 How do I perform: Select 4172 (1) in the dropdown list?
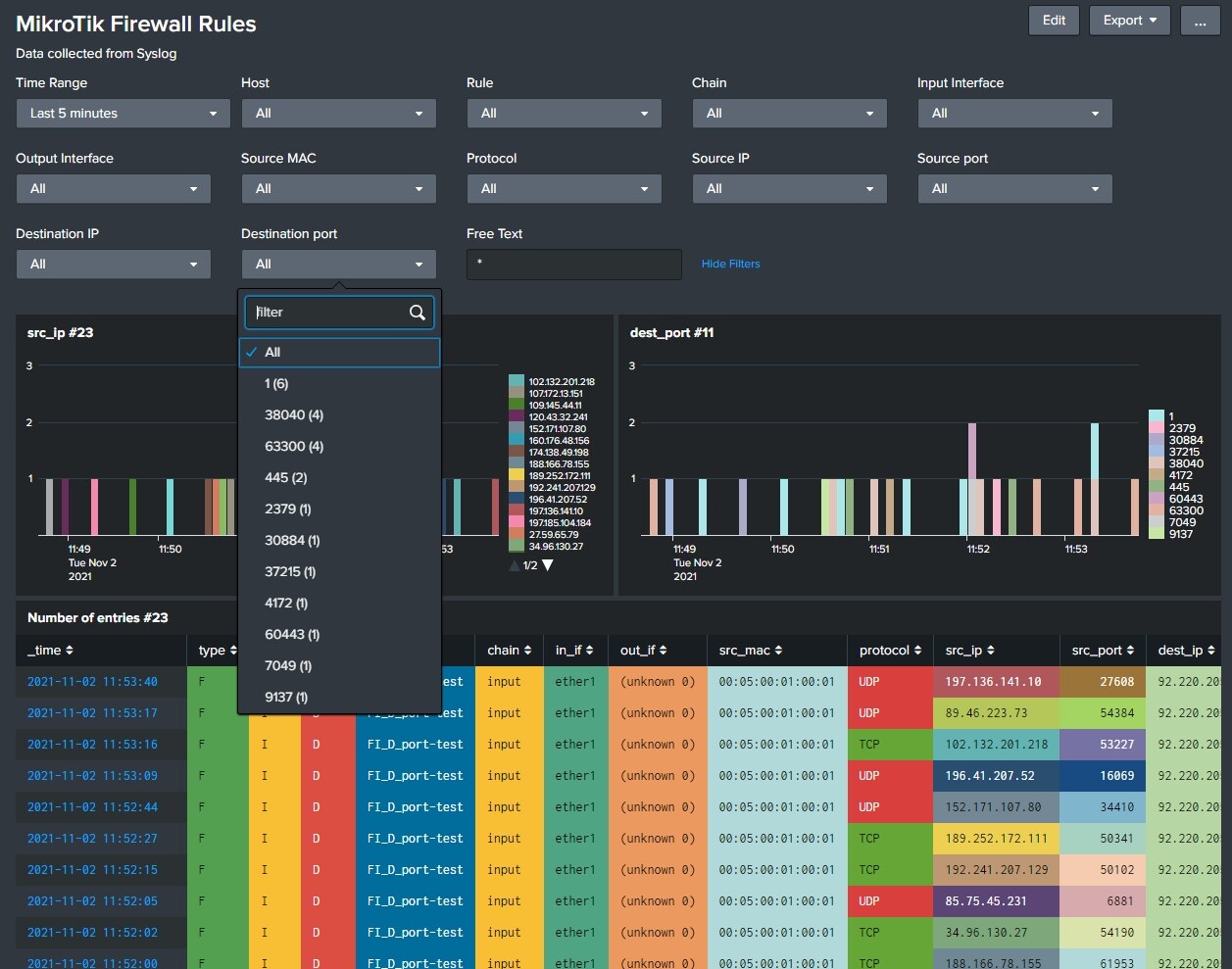pyautogui.click(x=340, y=604)
